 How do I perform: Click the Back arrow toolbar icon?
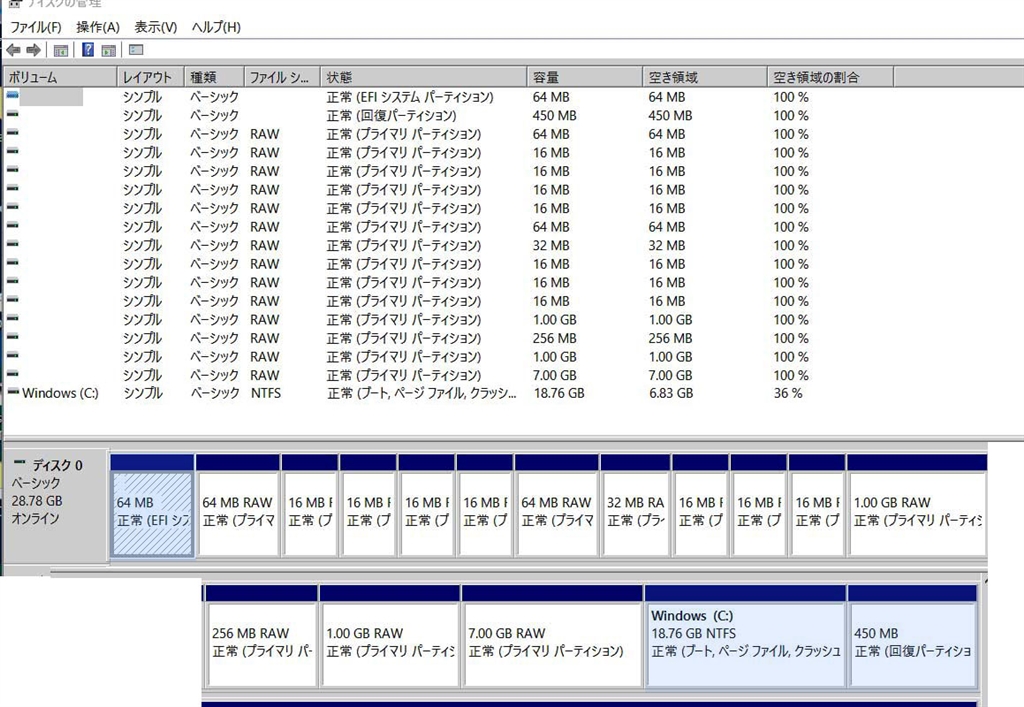click(13, 50)
